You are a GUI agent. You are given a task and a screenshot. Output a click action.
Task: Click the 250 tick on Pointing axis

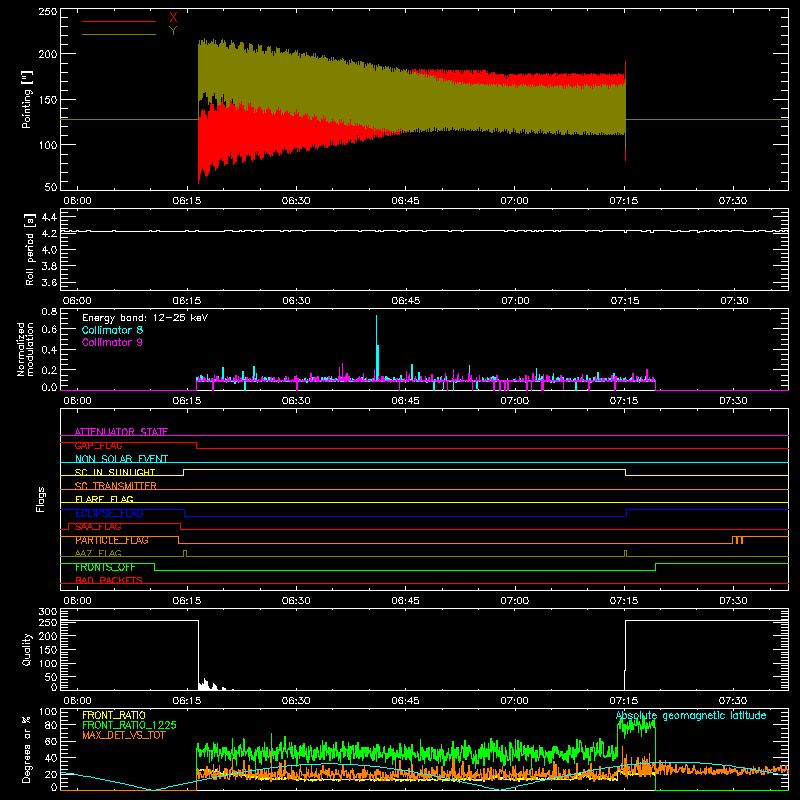(47, 12)
